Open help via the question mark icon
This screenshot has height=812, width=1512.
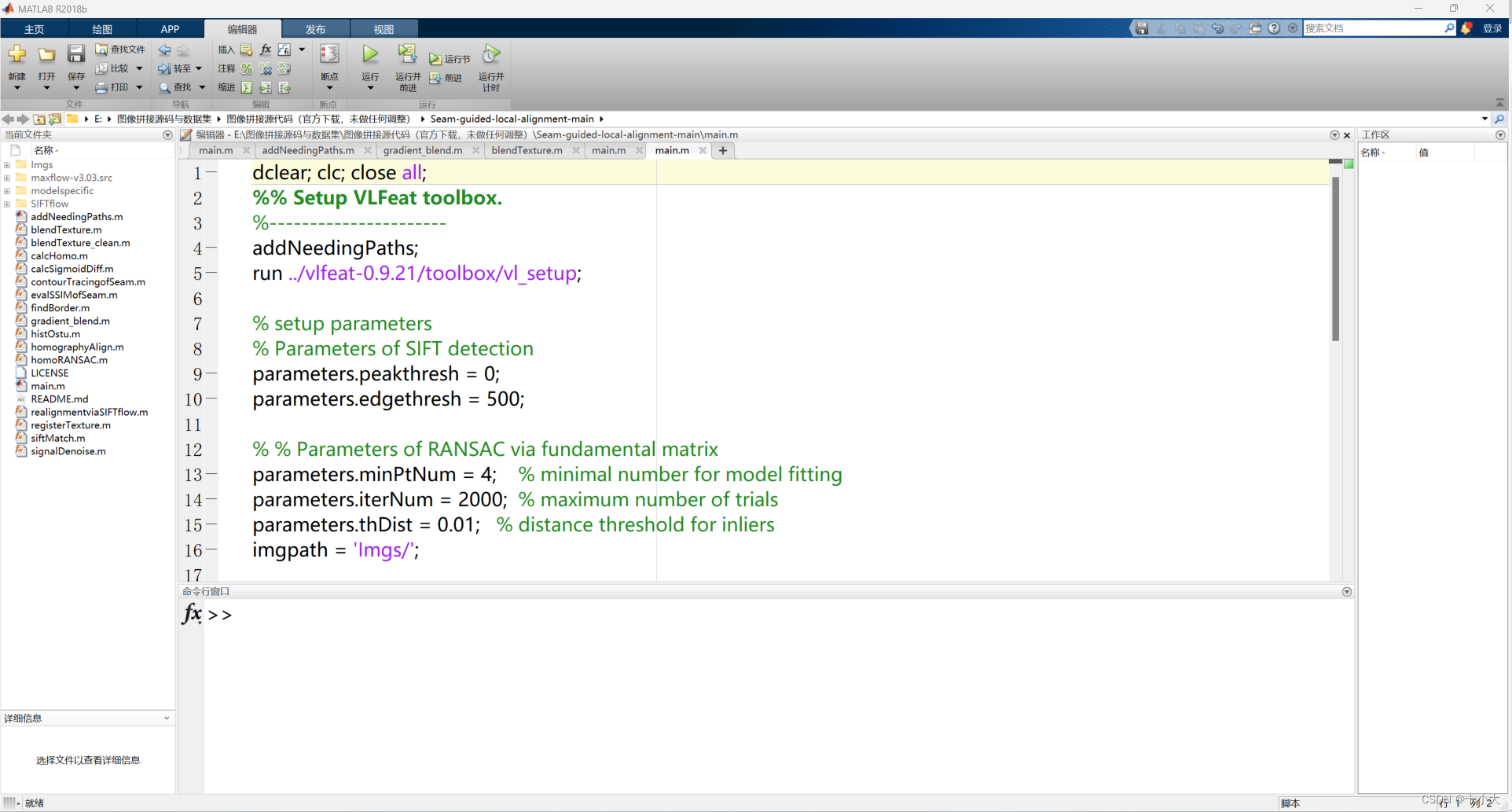(1274, 28)
